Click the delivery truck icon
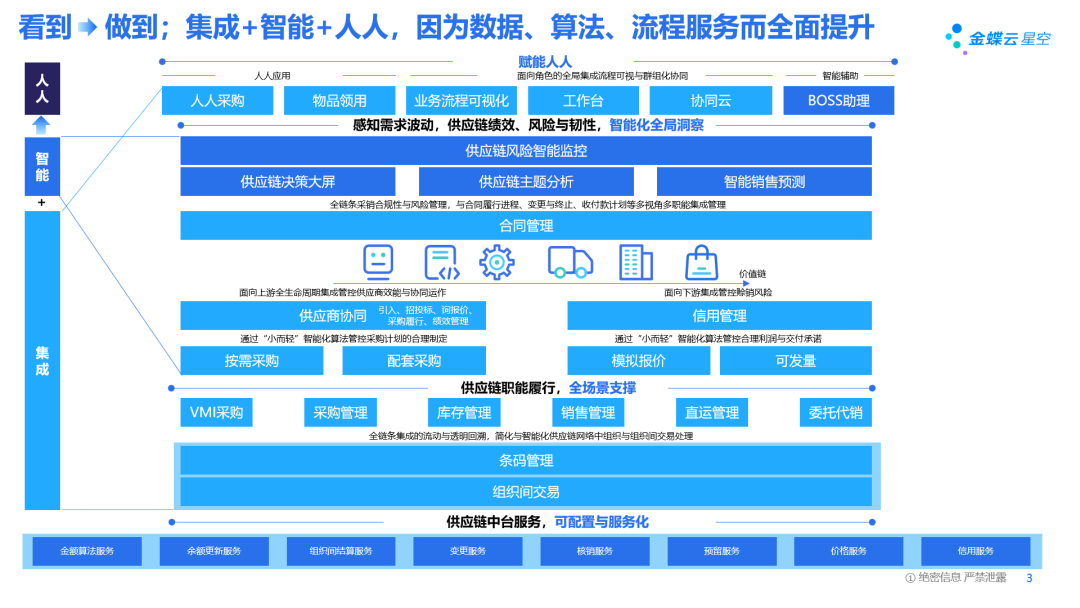Screen dimensions: 1080x608 (x=570, y=262)
